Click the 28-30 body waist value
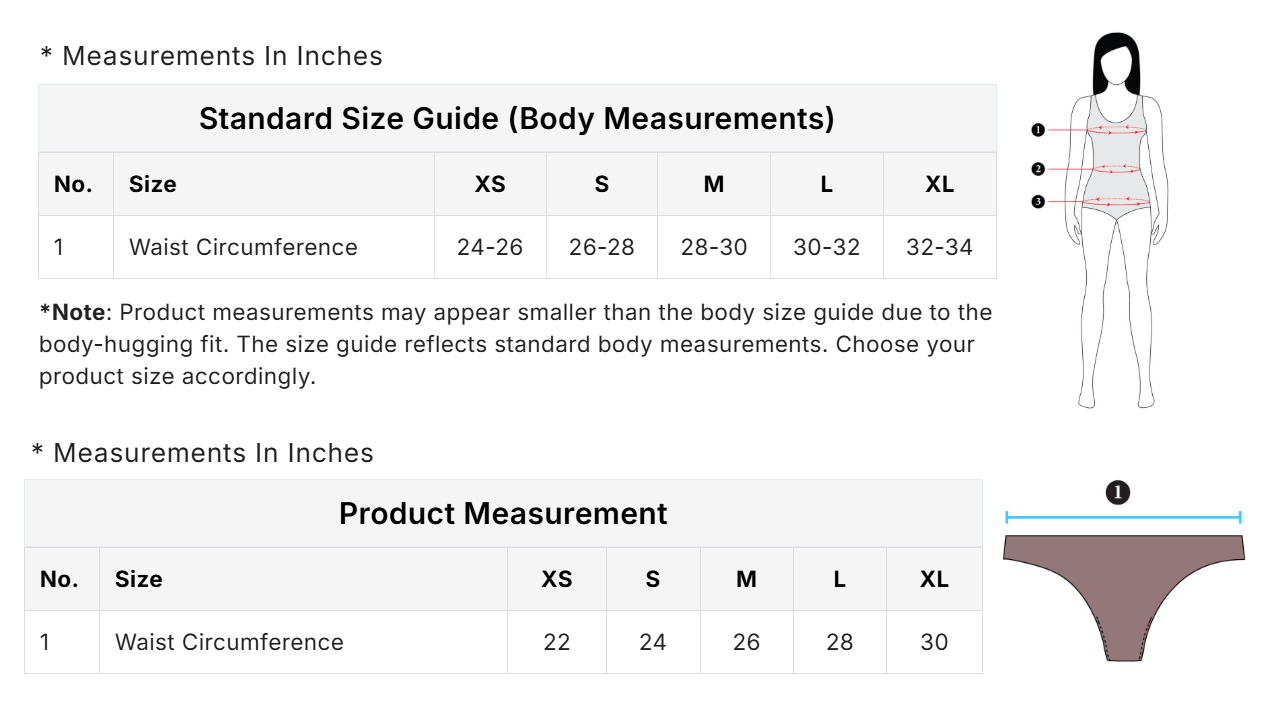The image size is (1267, 713). click(714, 247)
